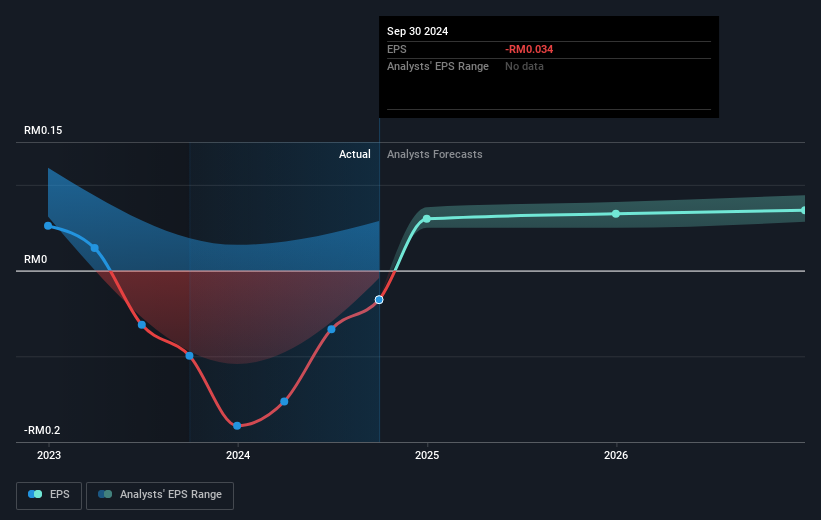This screenshot has width=821, height=520.
Task: Toggle the Analysts' EPS Range legend
Action: point(160,495)
